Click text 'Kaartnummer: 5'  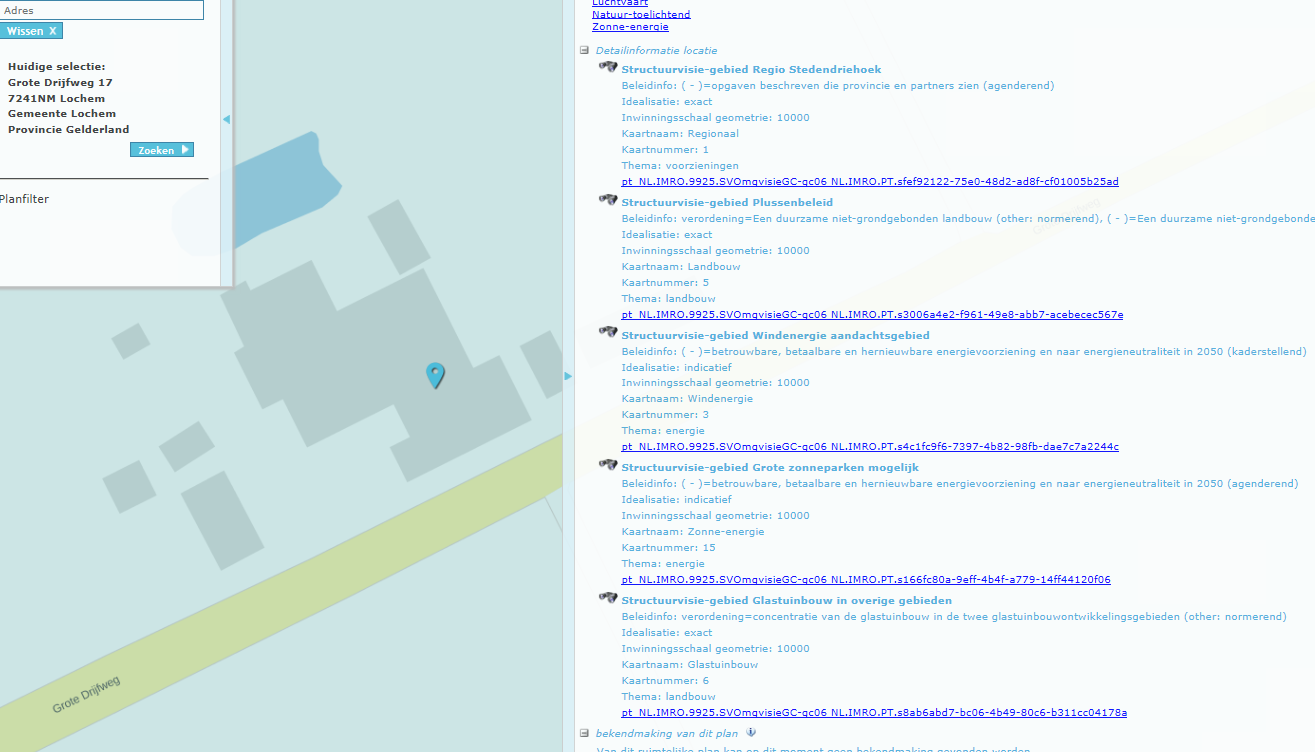point(665,283)
